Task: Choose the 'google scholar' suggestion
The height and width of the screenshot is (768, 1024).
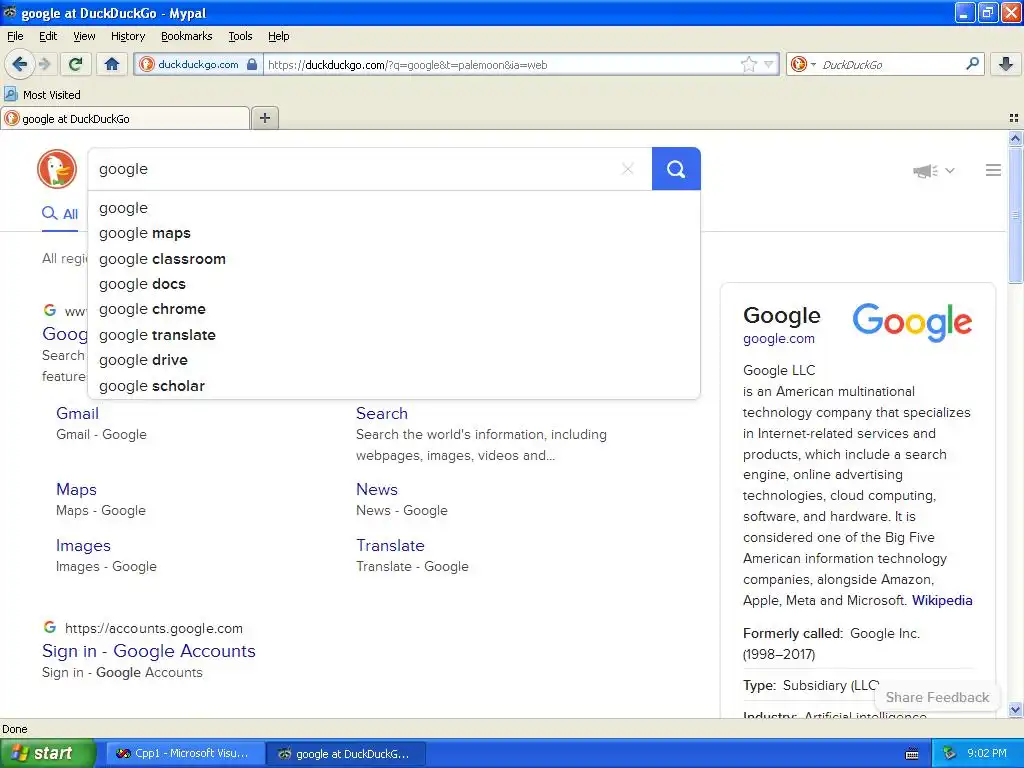Action: (394, 385)
